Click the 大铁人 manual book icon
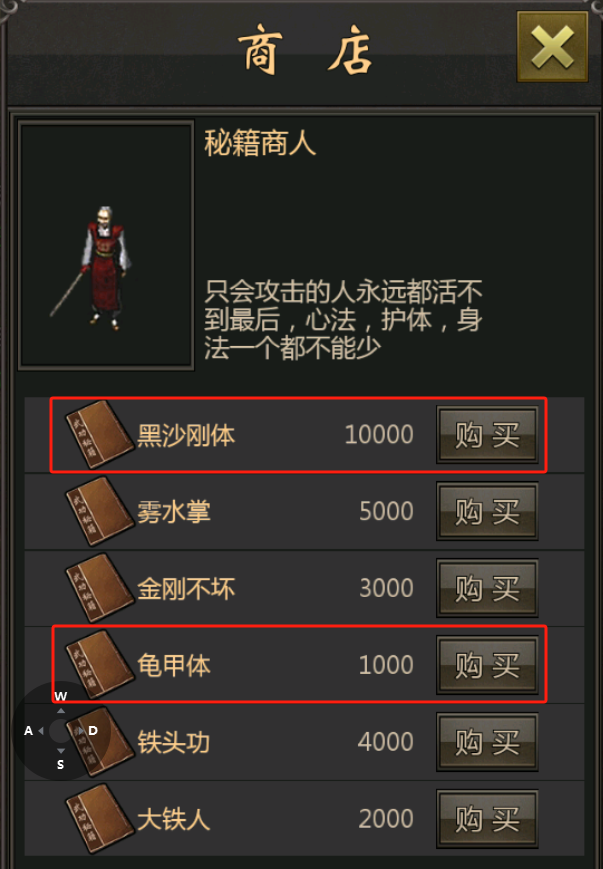The image size is (603, 869). coord(100,819)
